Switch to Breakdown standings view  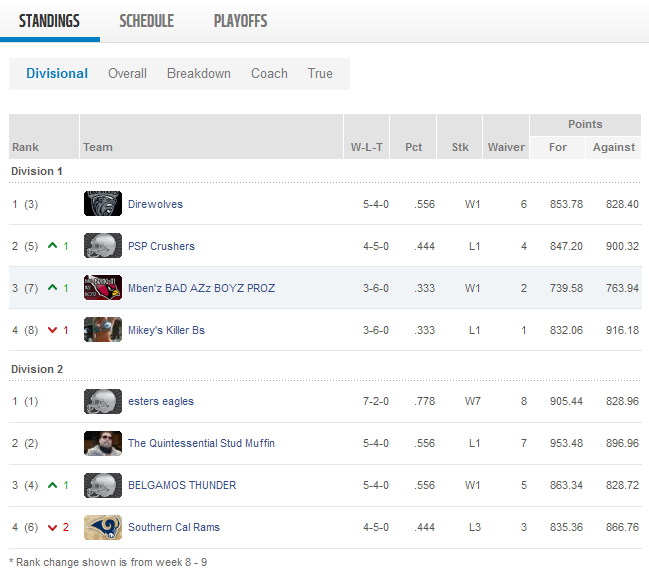coord(199,73)
